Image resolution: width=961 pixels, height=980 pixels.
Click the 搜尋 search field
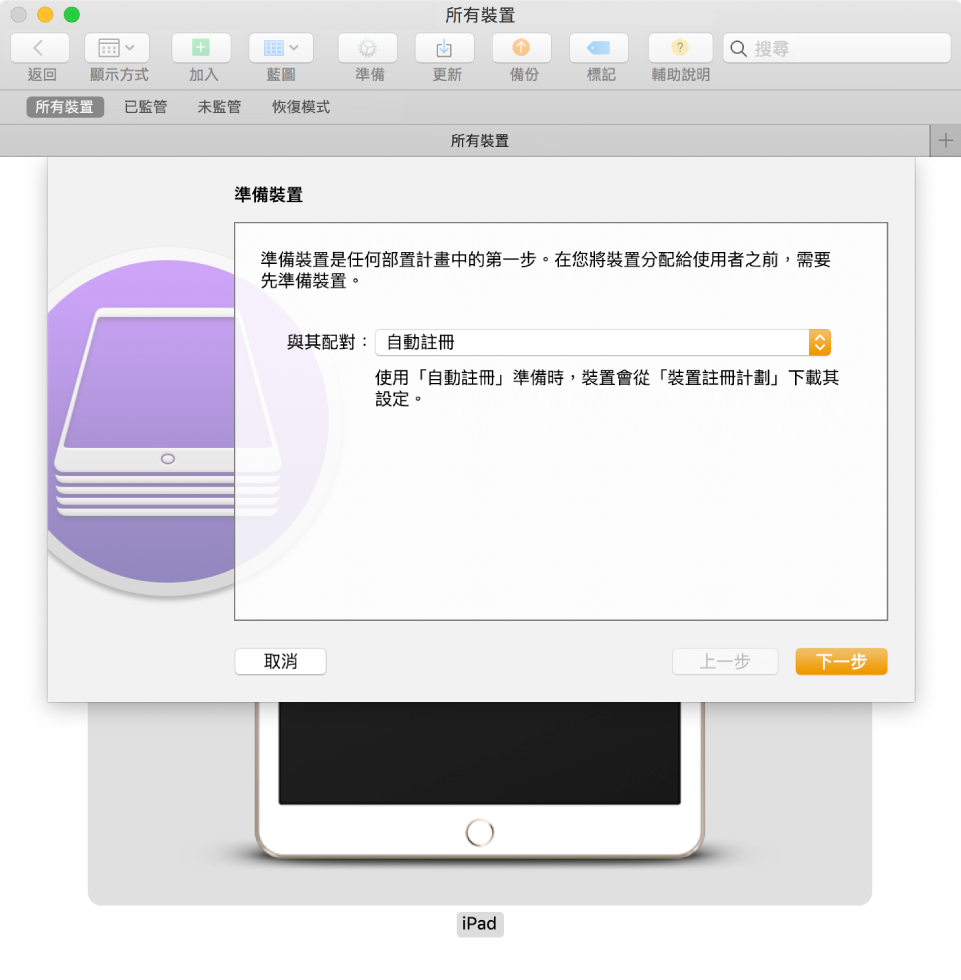pyautogui.click(x=837, y=48)
